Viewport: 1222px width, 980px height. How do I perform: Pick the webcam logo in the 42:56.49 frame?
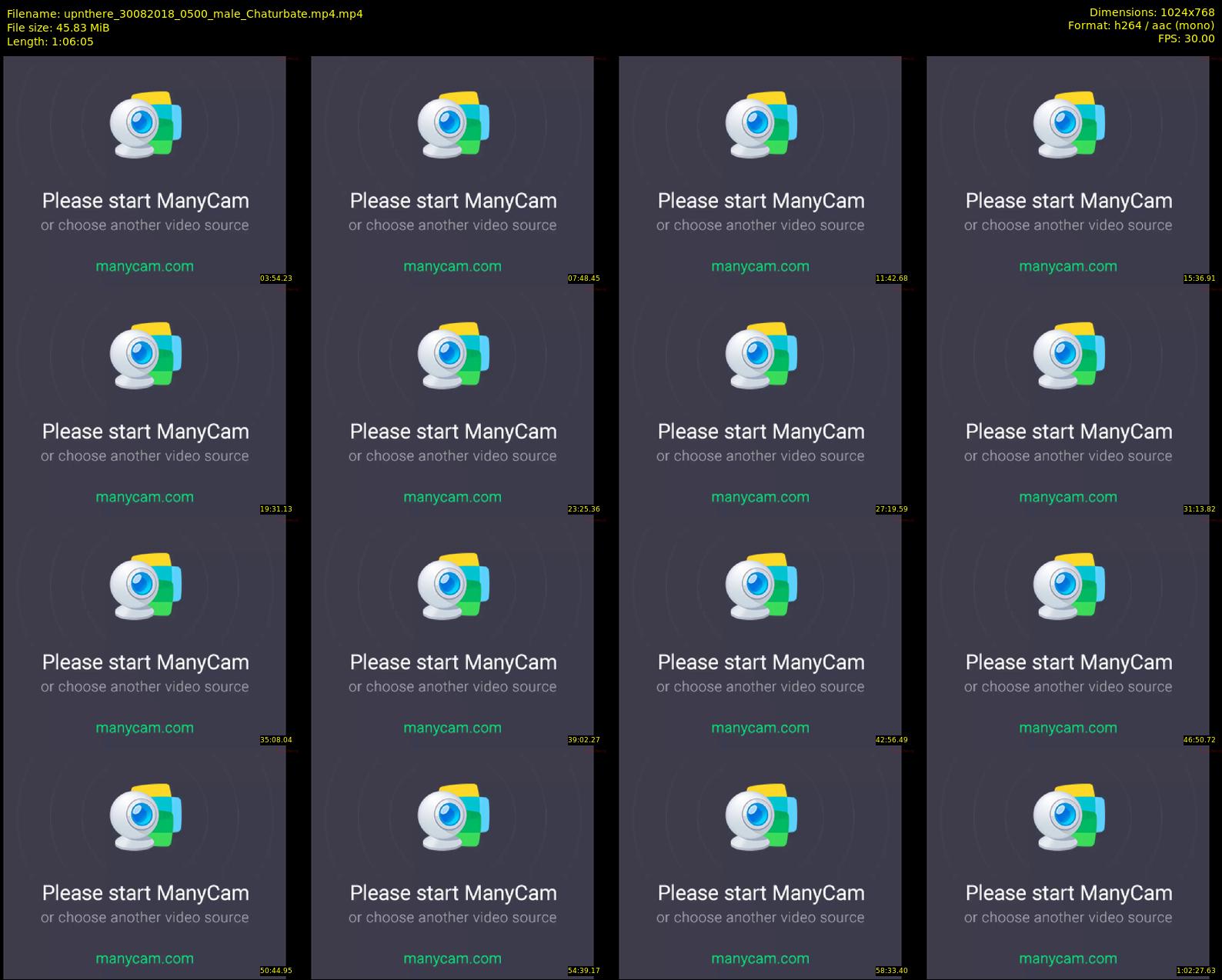coord(761,586)
